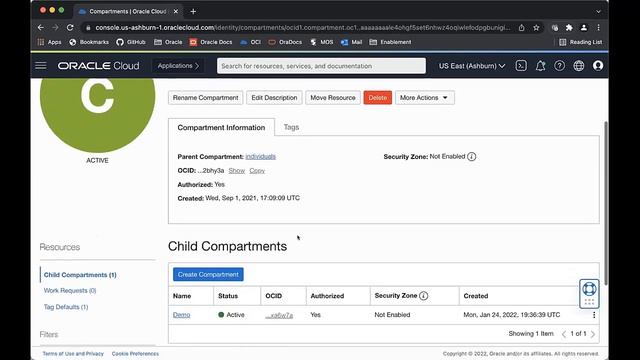Switch to the Tags tab

(291, 127)
